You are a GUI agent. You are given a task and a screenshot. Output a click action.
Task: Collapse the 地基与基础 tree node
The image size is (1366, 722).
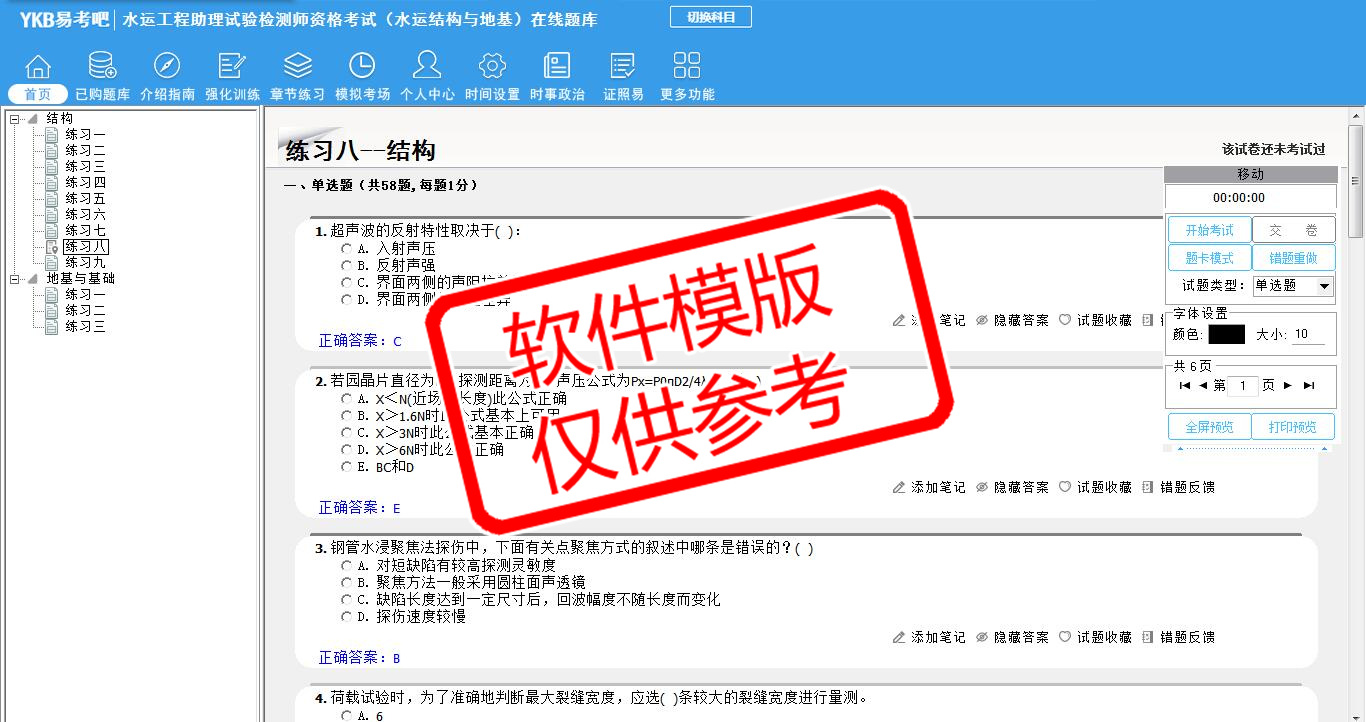15,279
